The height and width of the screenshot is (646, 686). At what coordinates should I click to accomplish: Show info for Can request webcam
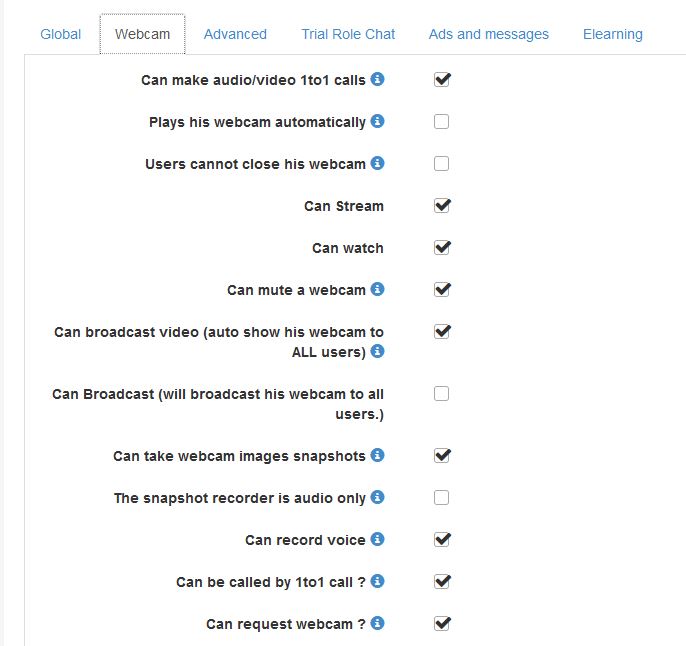click(x=377, y=623)
